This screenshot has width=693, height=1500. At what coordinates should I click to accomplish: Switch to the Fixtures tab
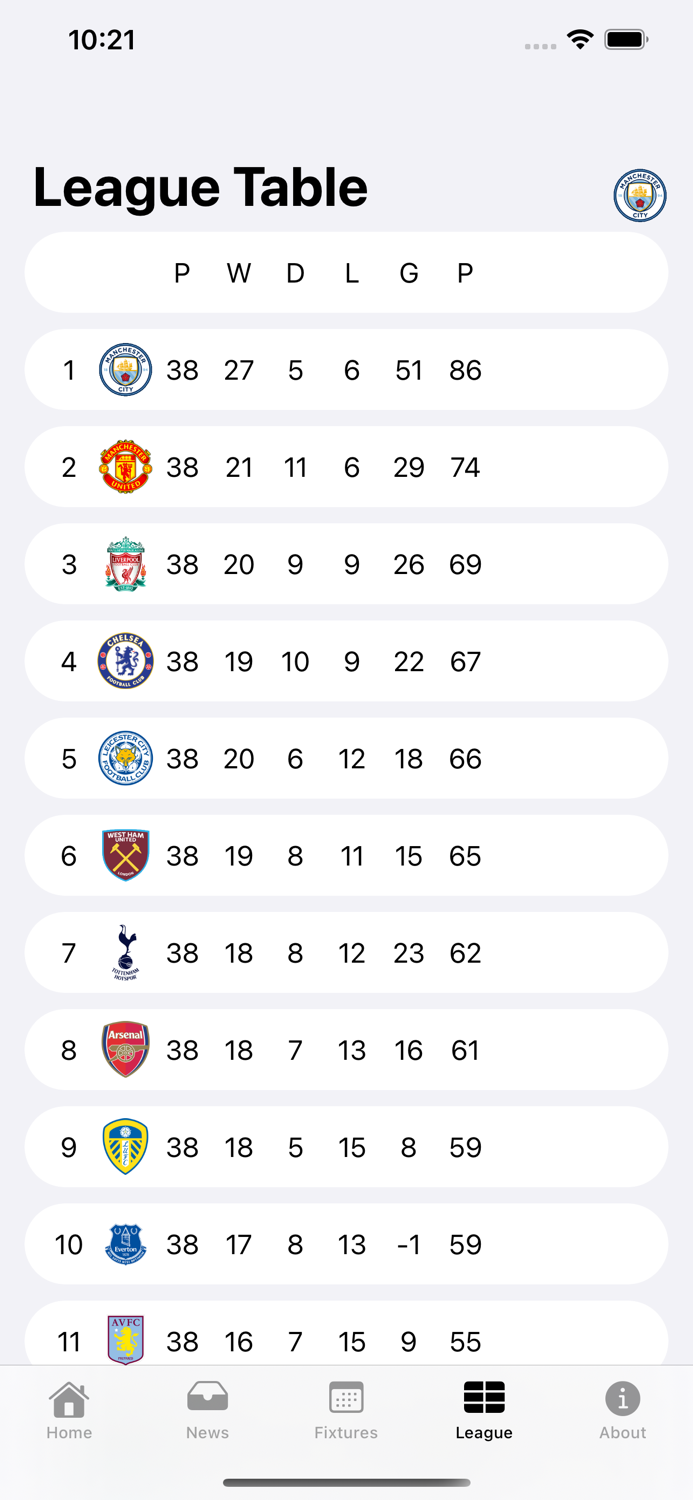(x=345, y=1410)
